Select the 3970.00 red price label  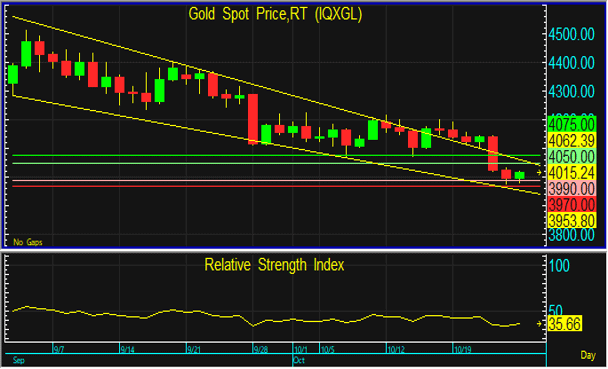tap(572, 204)
